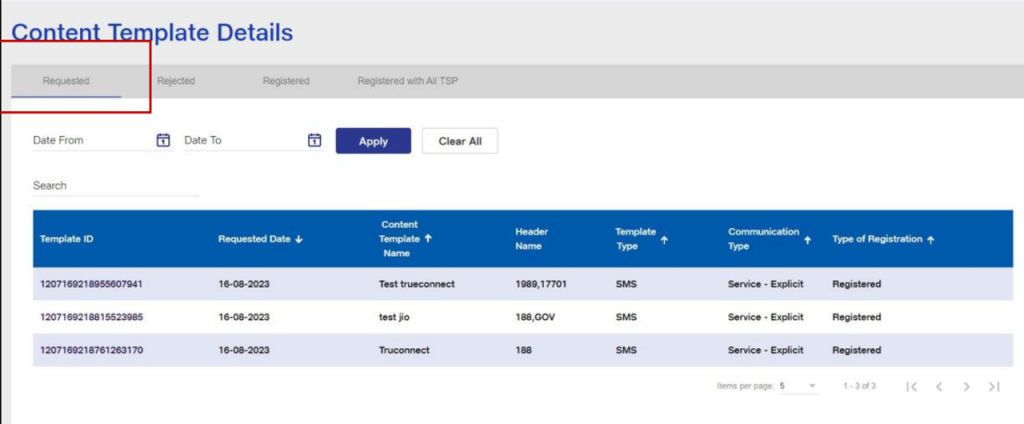Switch to the Rejected tab
Image resolution: width=1024 pixels, height=424 pixels.
click(x=175, y=81)
